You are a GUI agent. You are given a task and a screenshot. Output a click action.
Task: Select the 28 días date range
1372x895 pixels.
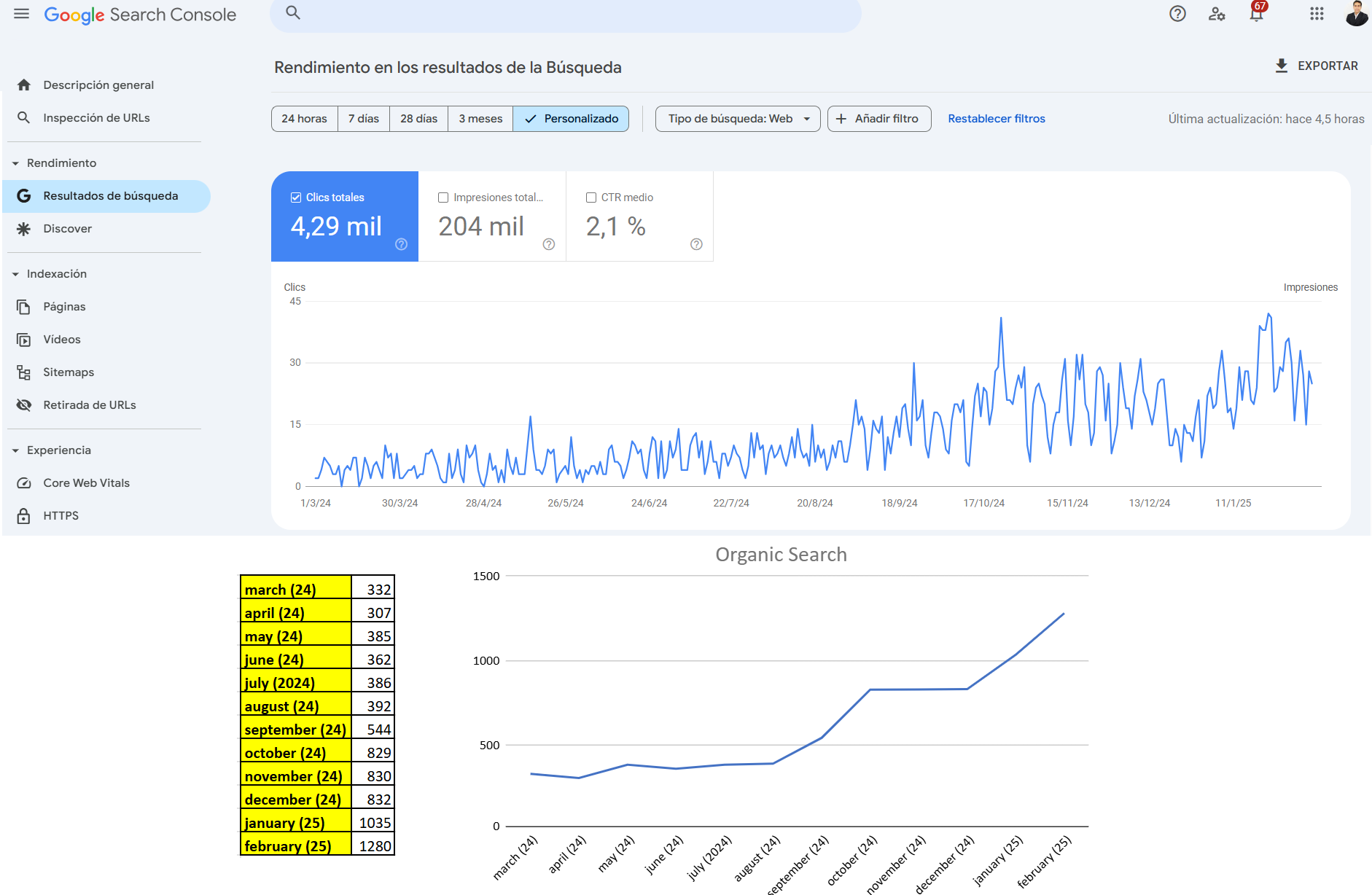coord(418,119)
